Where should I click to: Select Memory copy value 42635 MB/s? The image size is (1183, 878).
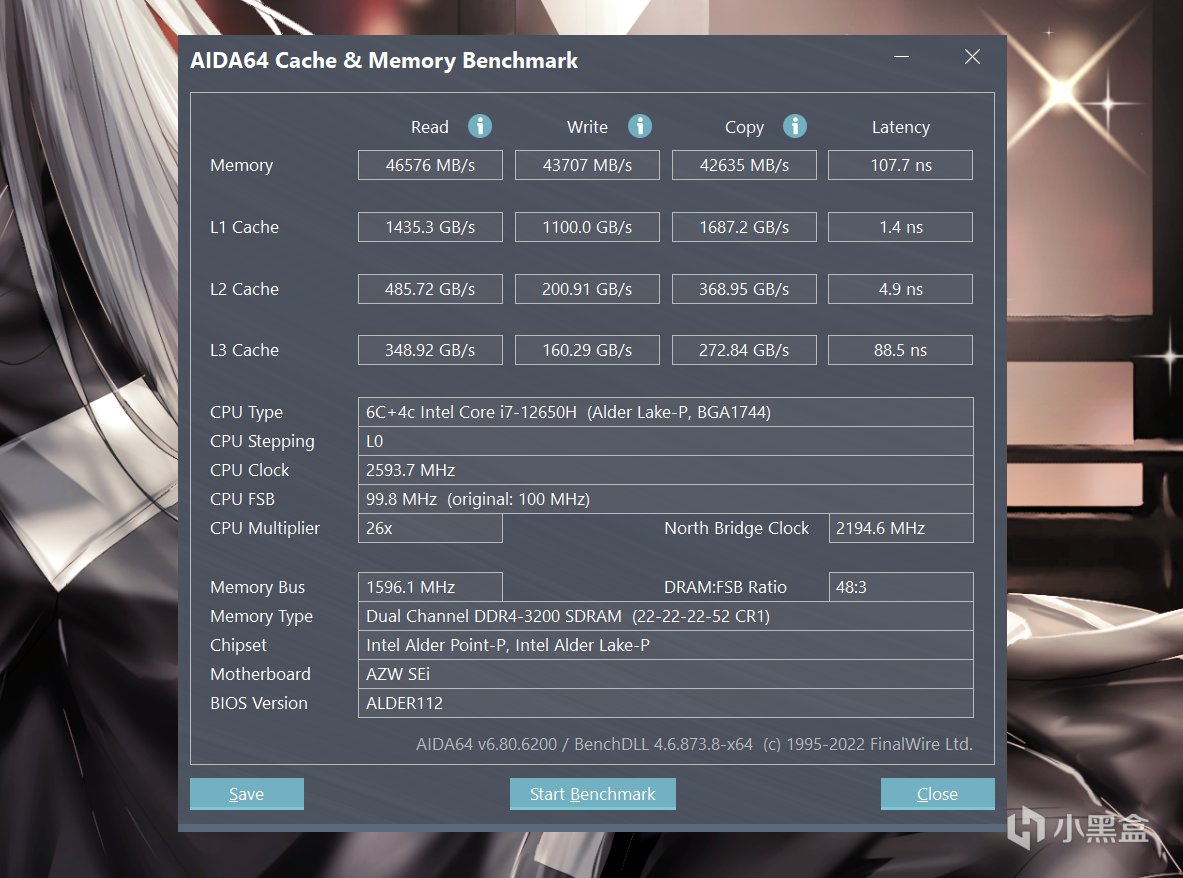[744, 165]
